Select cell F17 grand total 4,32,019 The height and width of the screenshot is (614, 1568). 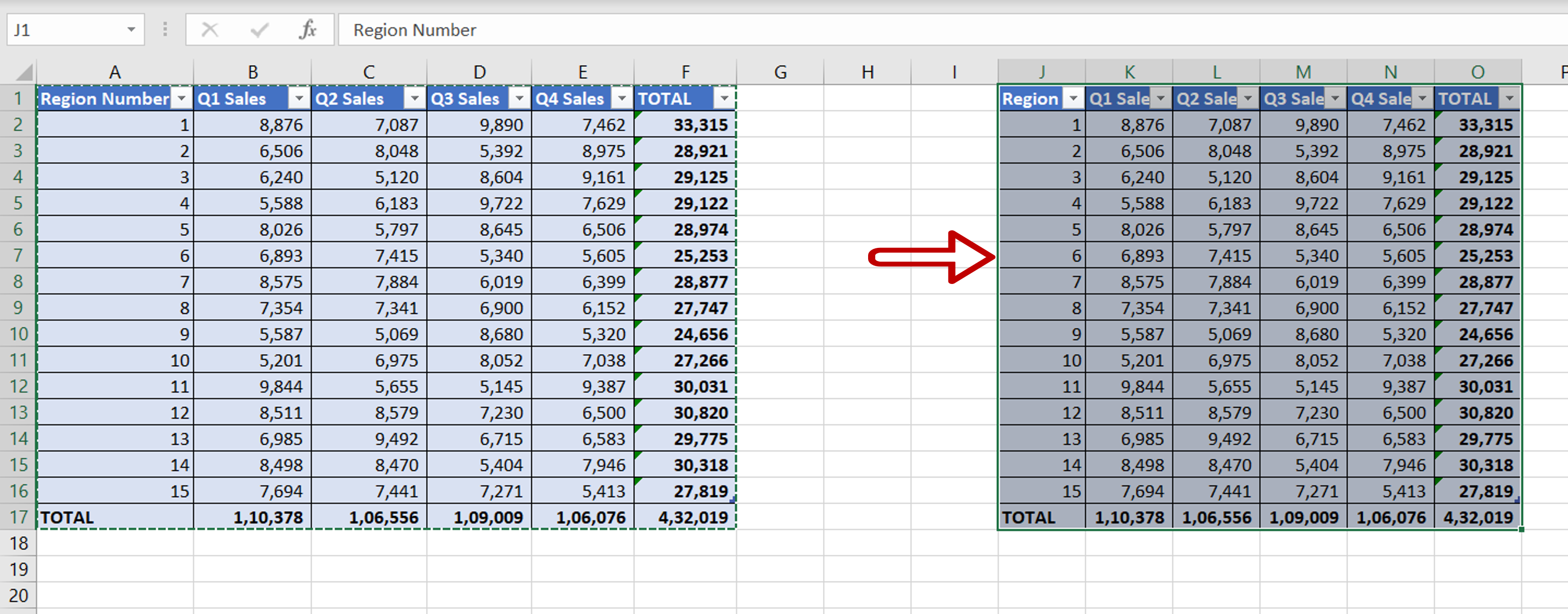pyautogui.click(x=685, y=517)
